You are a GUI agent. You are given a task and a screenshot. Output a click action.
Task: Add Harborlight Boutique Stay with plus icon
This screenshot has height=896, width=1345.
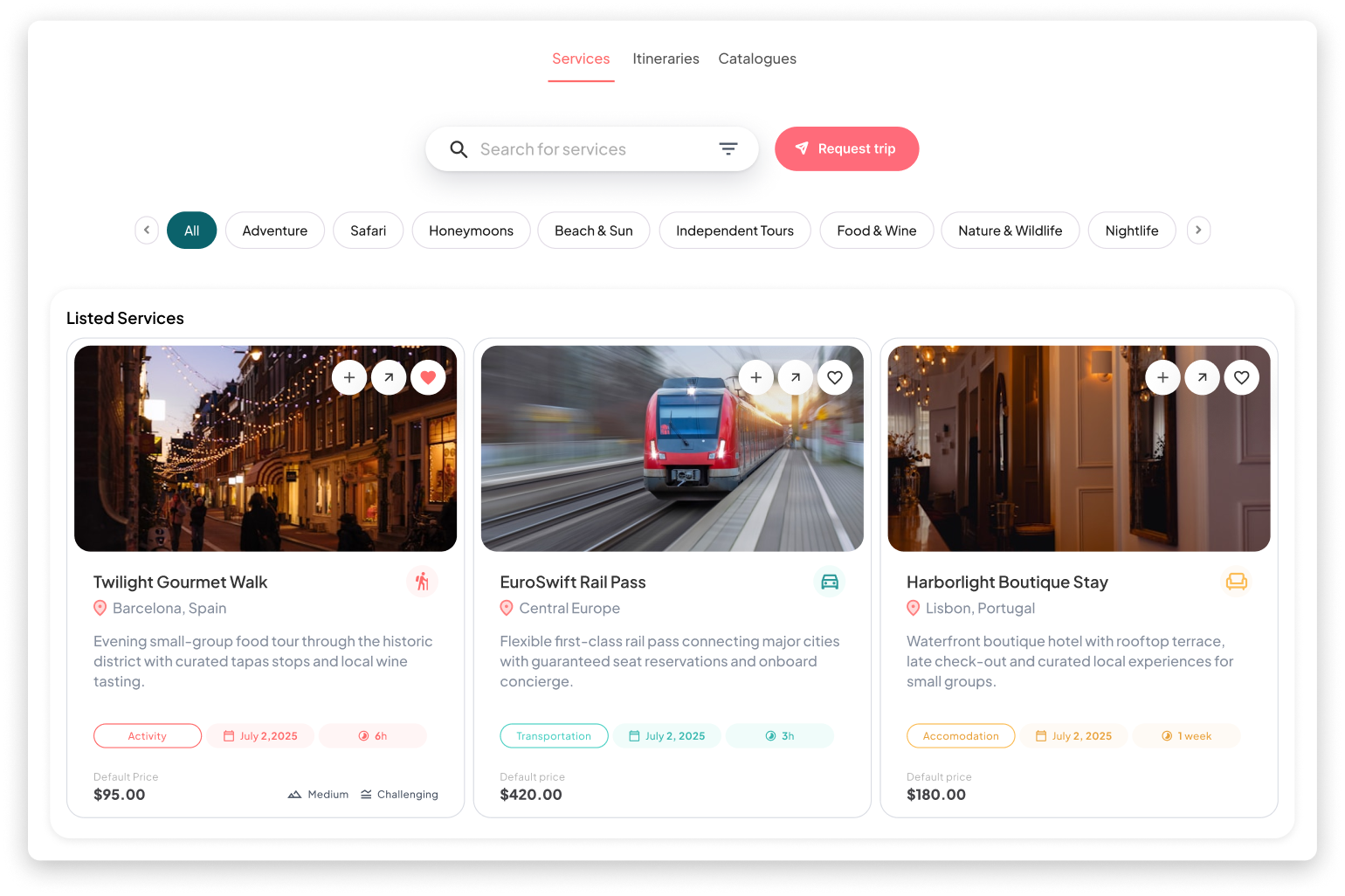coord(1162,377)
